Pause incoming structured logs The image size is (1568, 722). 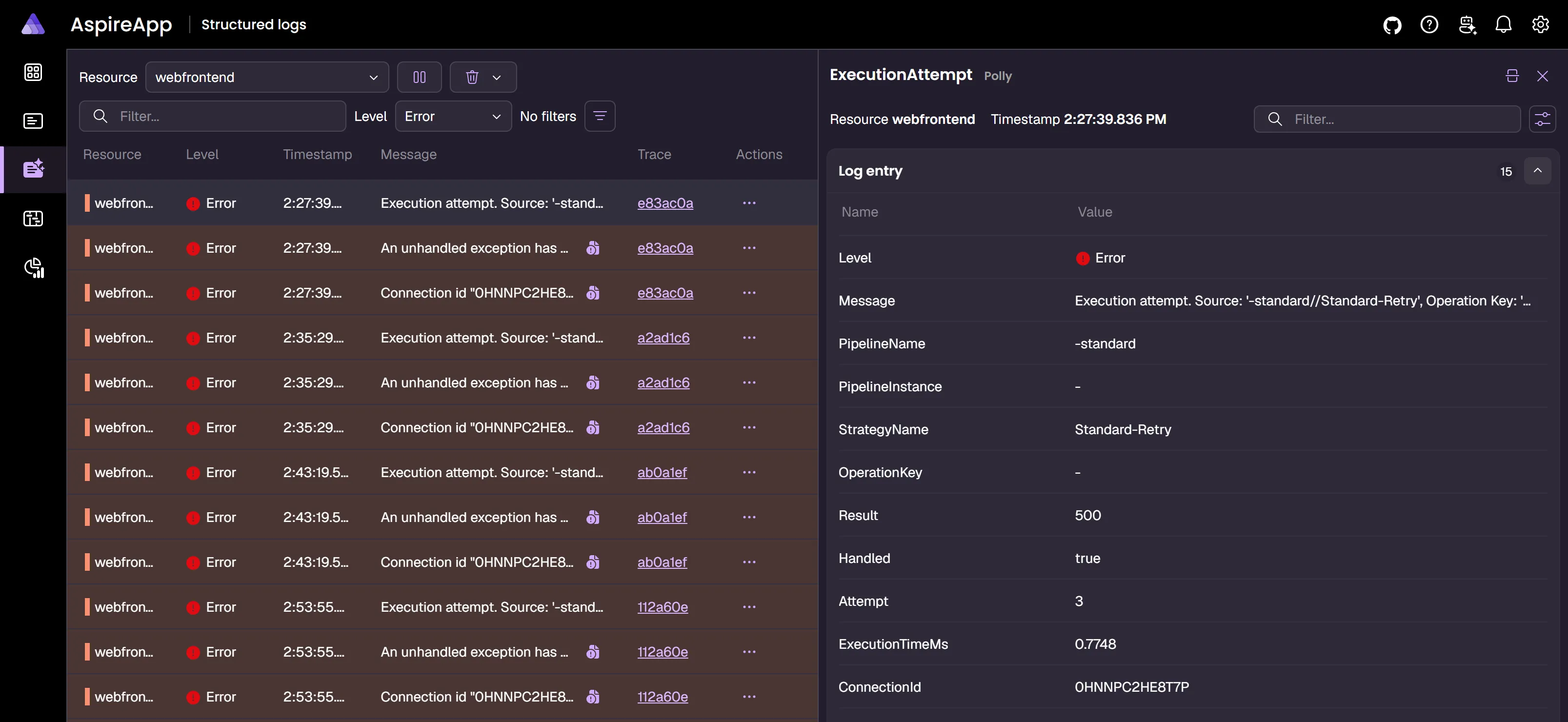pos(419,77)
